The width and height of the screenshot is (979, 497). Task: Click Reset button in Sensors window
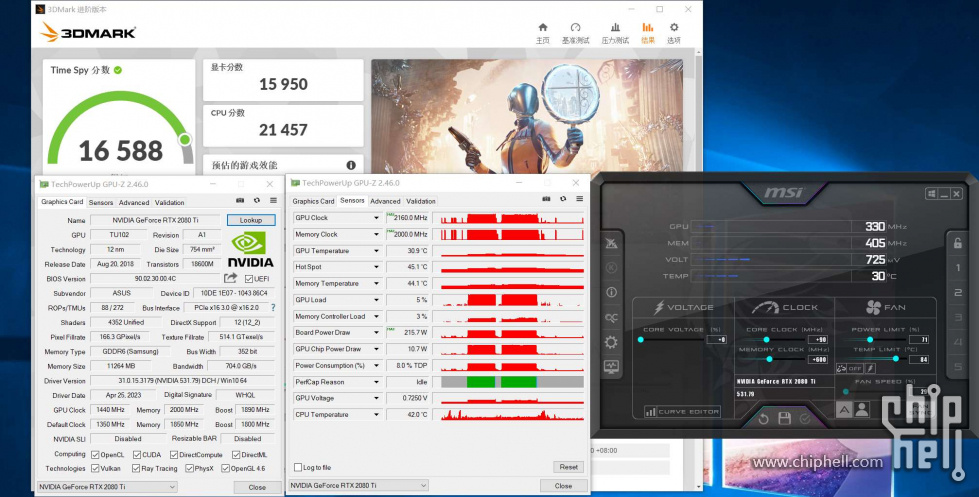(x=568, y=467)
